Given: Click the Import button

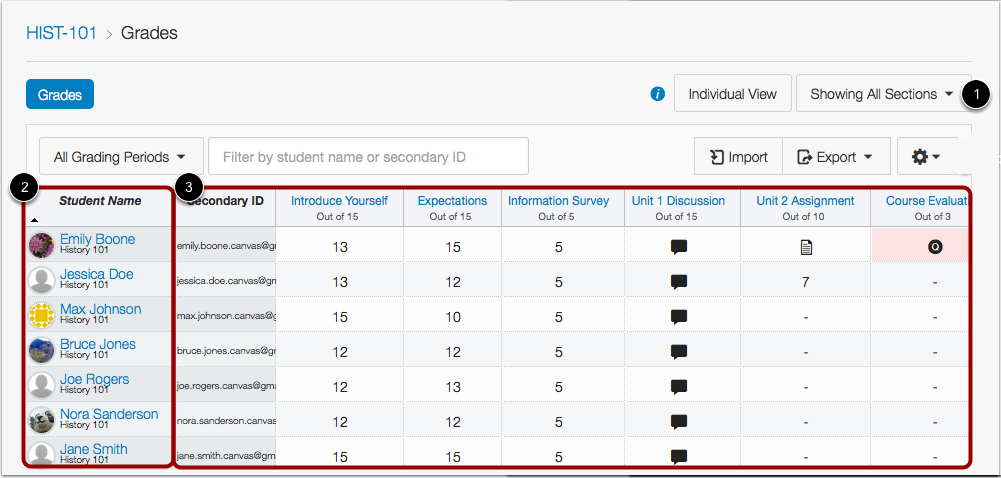Looking at the screenshot, I should 738,157.
